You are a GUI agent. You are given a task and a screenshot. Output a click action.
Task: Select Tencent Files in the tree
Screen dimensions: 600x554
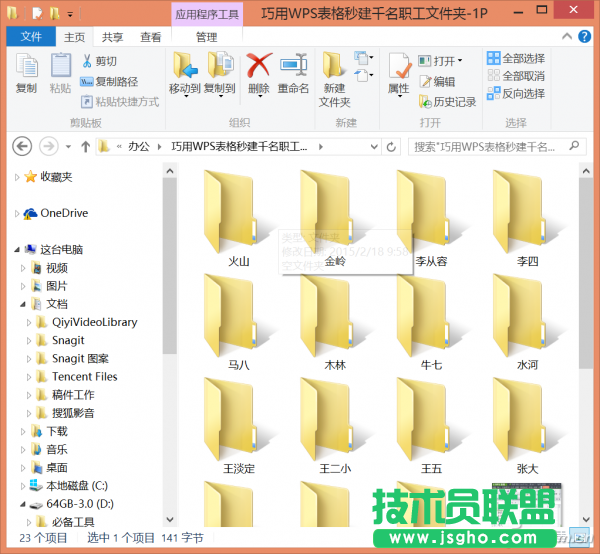pos(84,377)
